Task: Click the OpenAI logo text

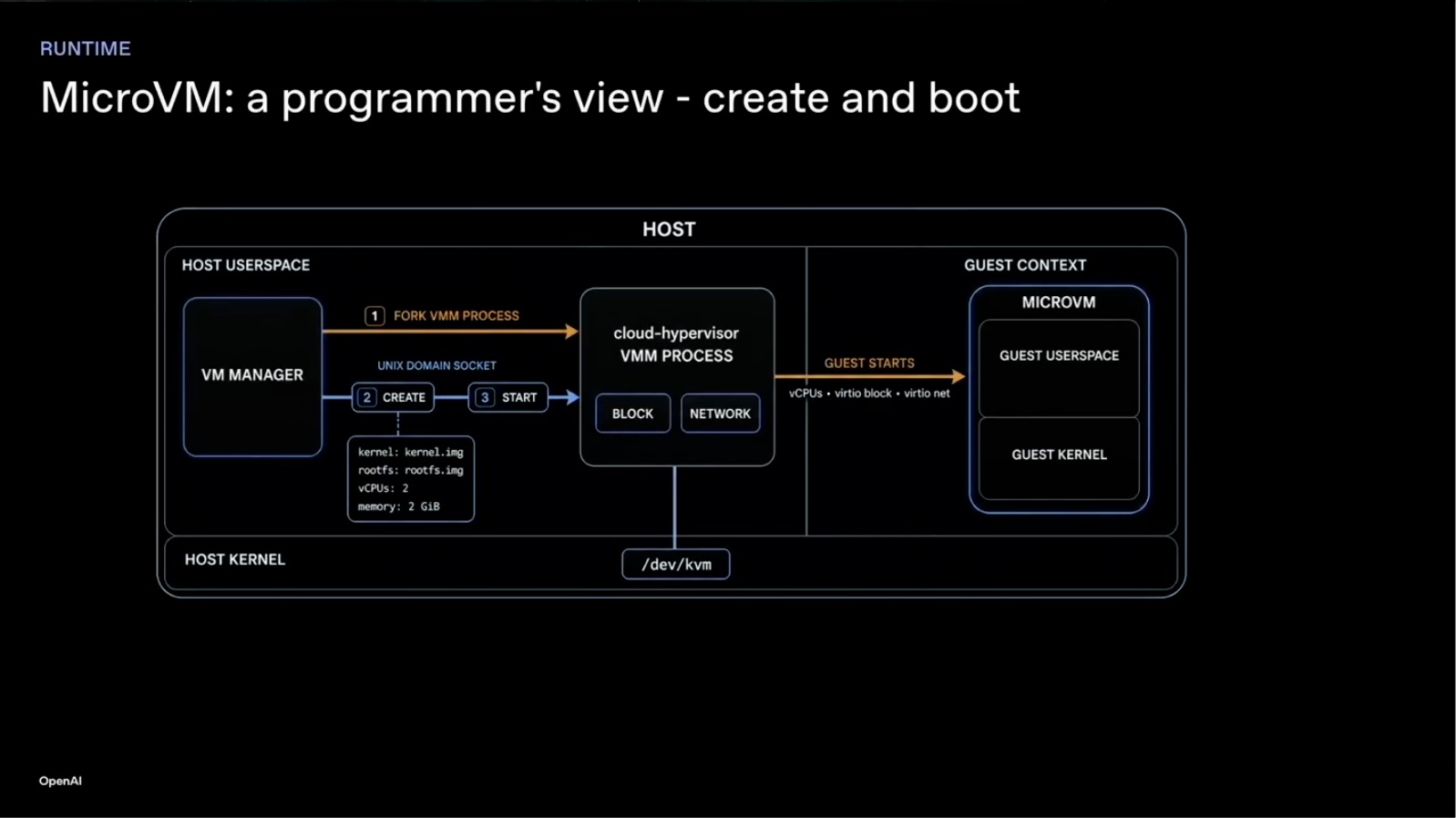Action: click(x=60, y=781)
